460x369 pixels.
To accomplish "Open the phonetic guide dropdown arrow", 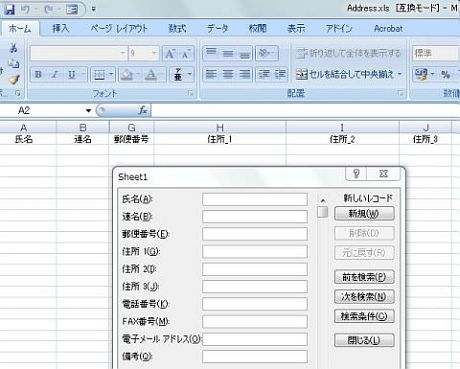I will pyautogui.click(x=190, y=74).
